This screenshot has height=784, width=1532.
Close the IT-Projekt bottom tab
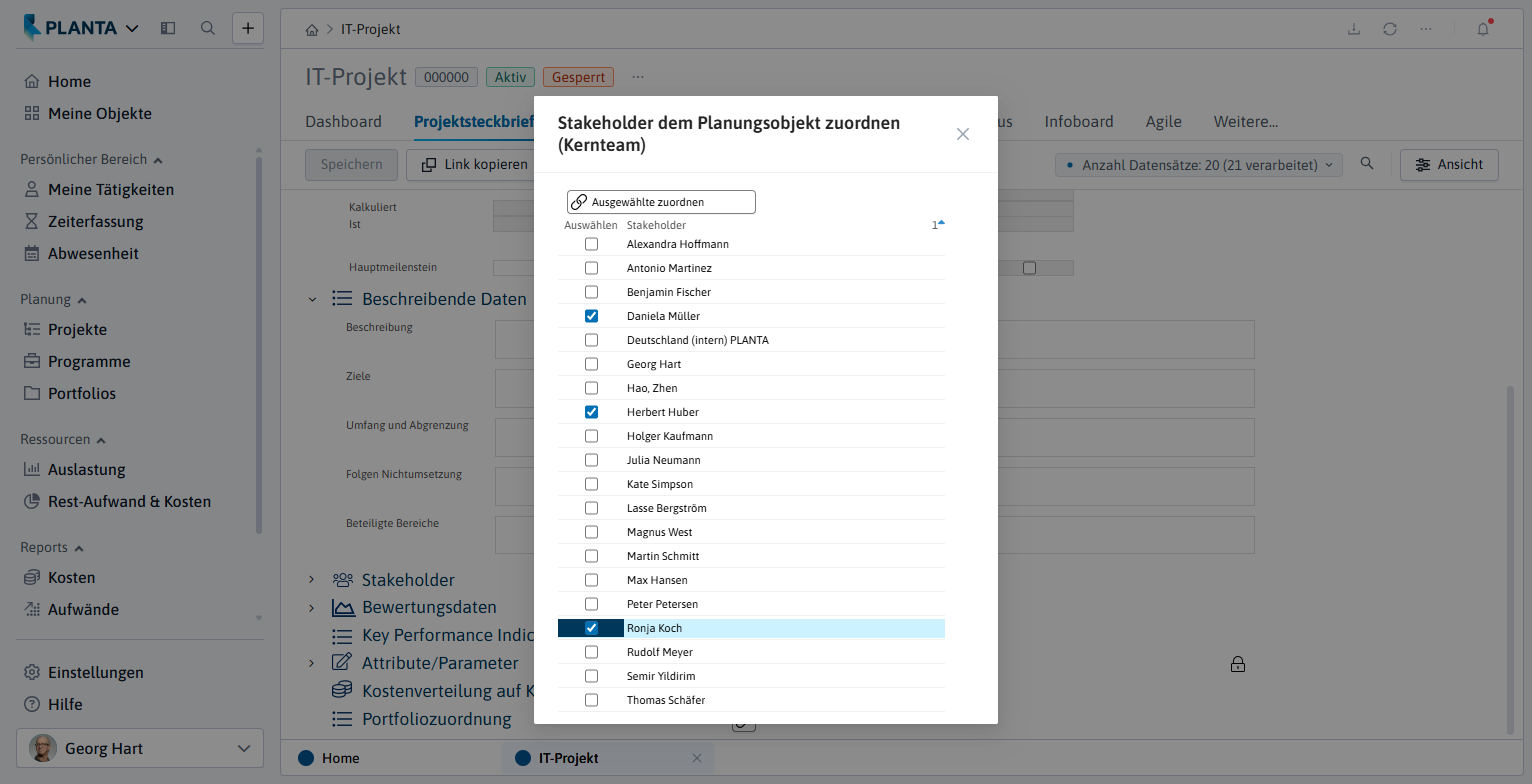pos(697,758)
